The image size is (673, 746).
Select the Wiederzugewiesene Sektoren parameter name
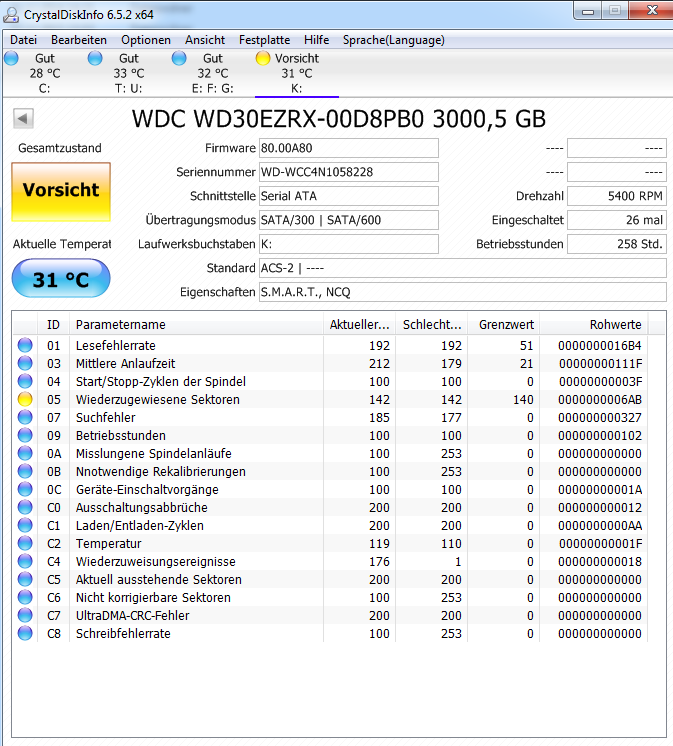pyautogui.click(x=157, y=400)
